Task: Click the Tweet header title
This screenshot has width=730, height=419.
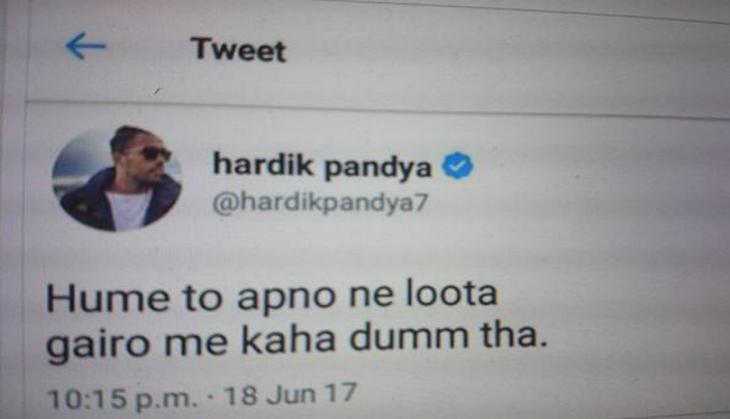Action: (x=238, y=49)
